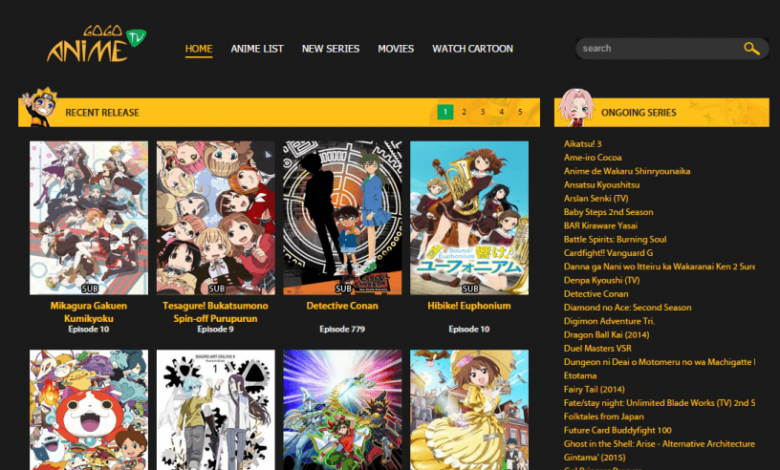
Task: Open the Hibike! Euphonium poster thumbnail
Action: coord(469,218)
